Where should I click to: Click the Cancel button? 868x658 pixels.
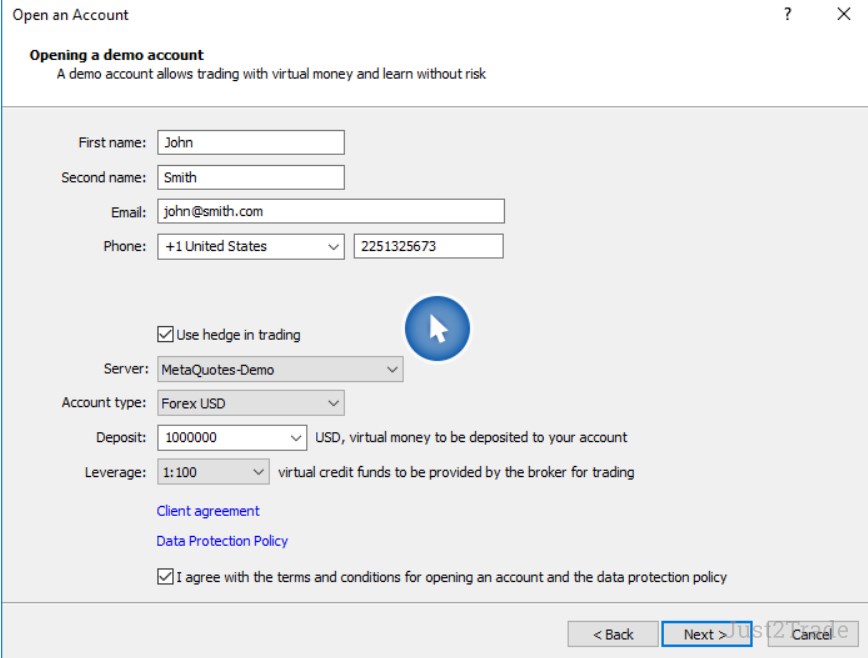pyautogui.click(x=811, y=634)
